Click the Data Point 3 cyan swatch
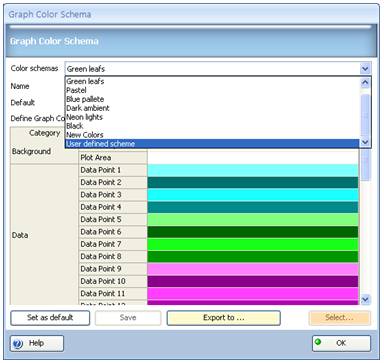 [x=253, y=195]
